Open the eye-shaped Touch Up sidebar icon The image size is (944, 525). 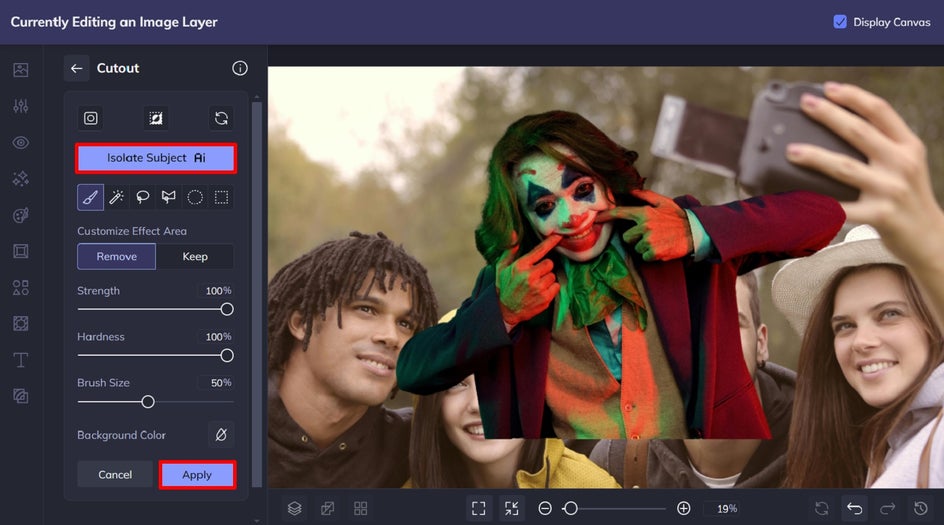[20, 143]
